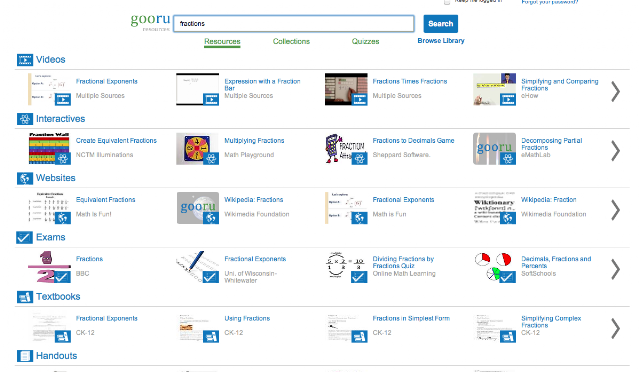This screenshot has height=372, width=640.
Task: Click the Textbooks section heading
Action: point(58,297)
